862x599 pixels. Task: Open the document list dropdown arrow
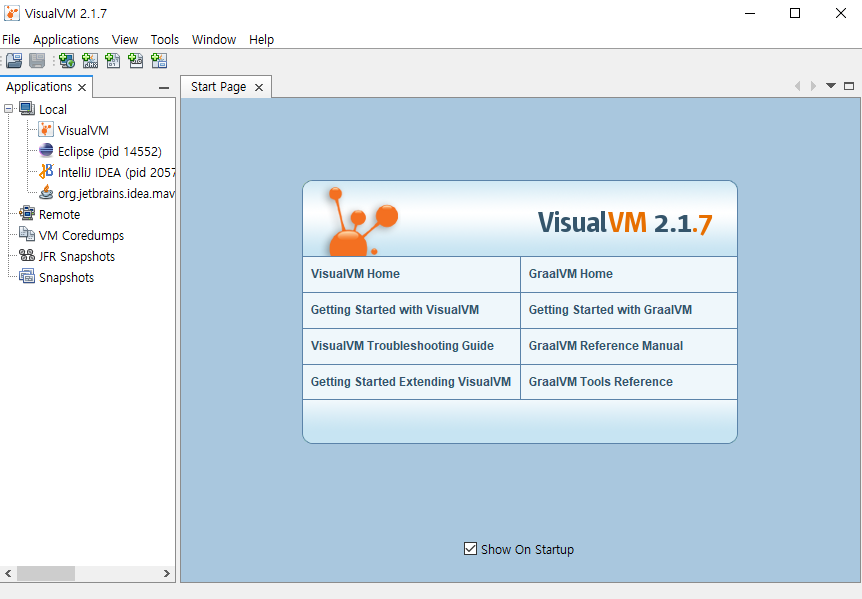pos(831,86)
